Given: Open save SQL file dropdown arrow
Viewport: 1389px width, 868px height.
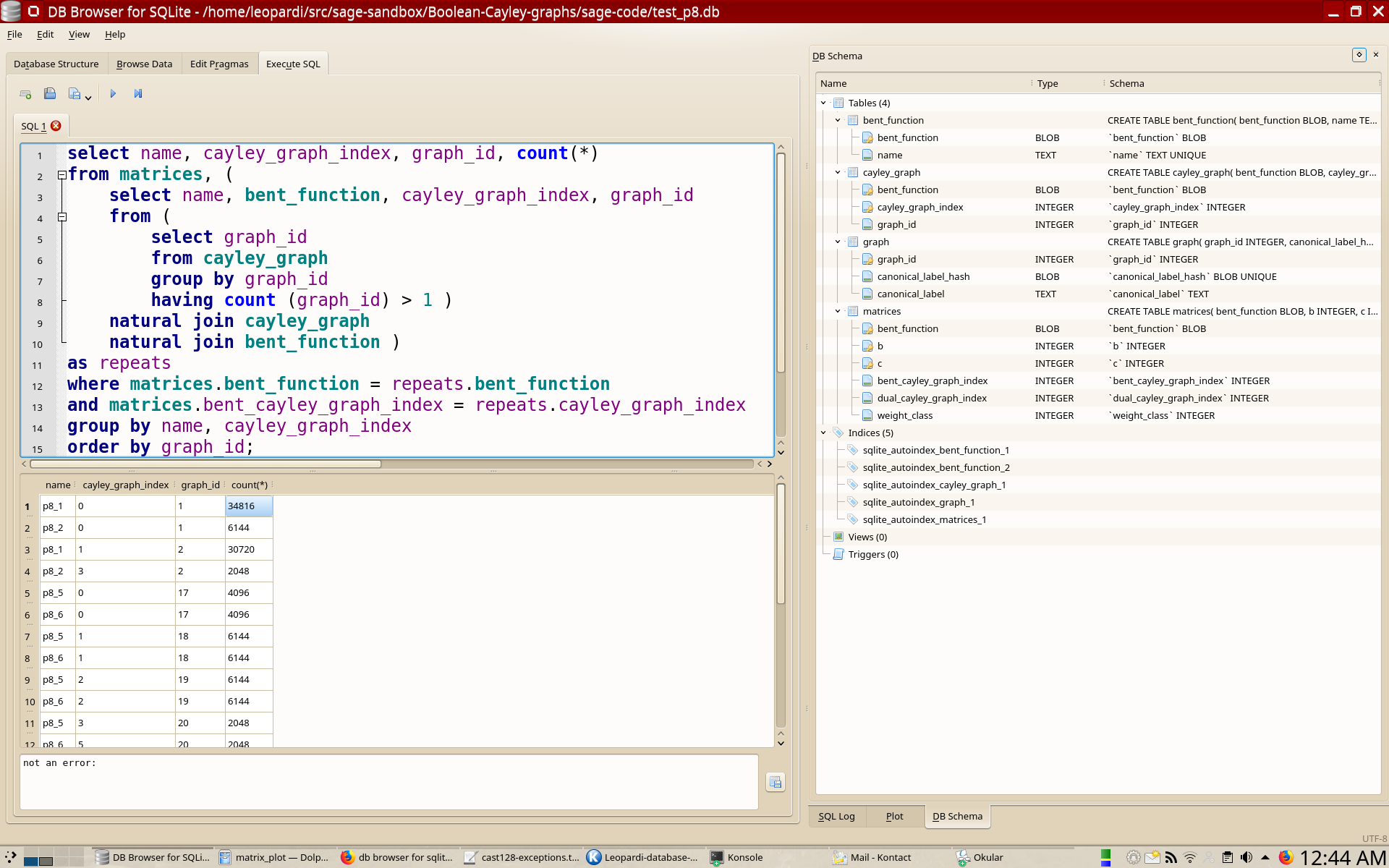Looking at the screenshot, I should point(88,97).
